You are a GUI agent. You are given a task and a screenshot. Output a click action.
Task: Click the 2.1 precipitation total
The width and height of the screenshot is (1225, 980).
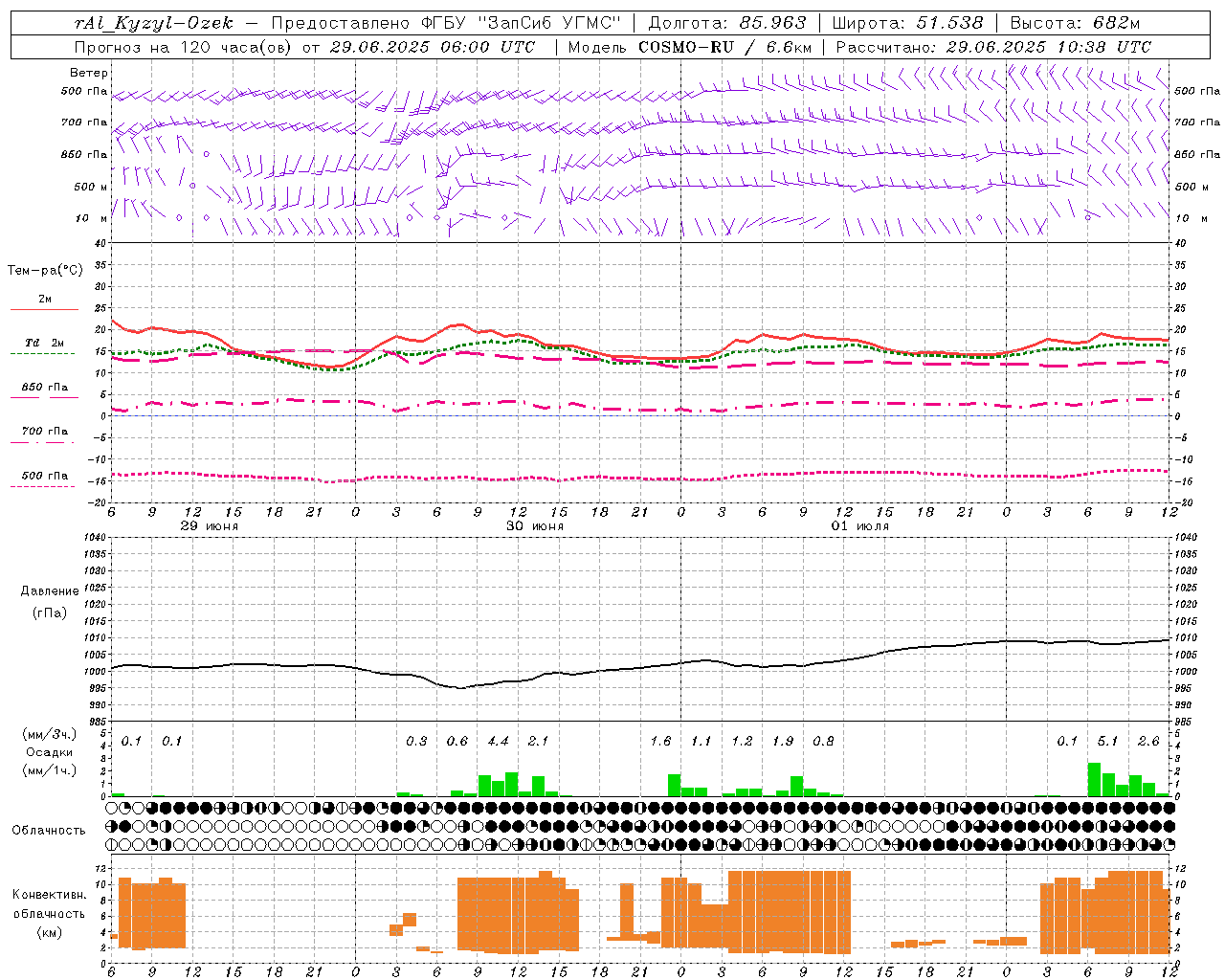point(538,741)
